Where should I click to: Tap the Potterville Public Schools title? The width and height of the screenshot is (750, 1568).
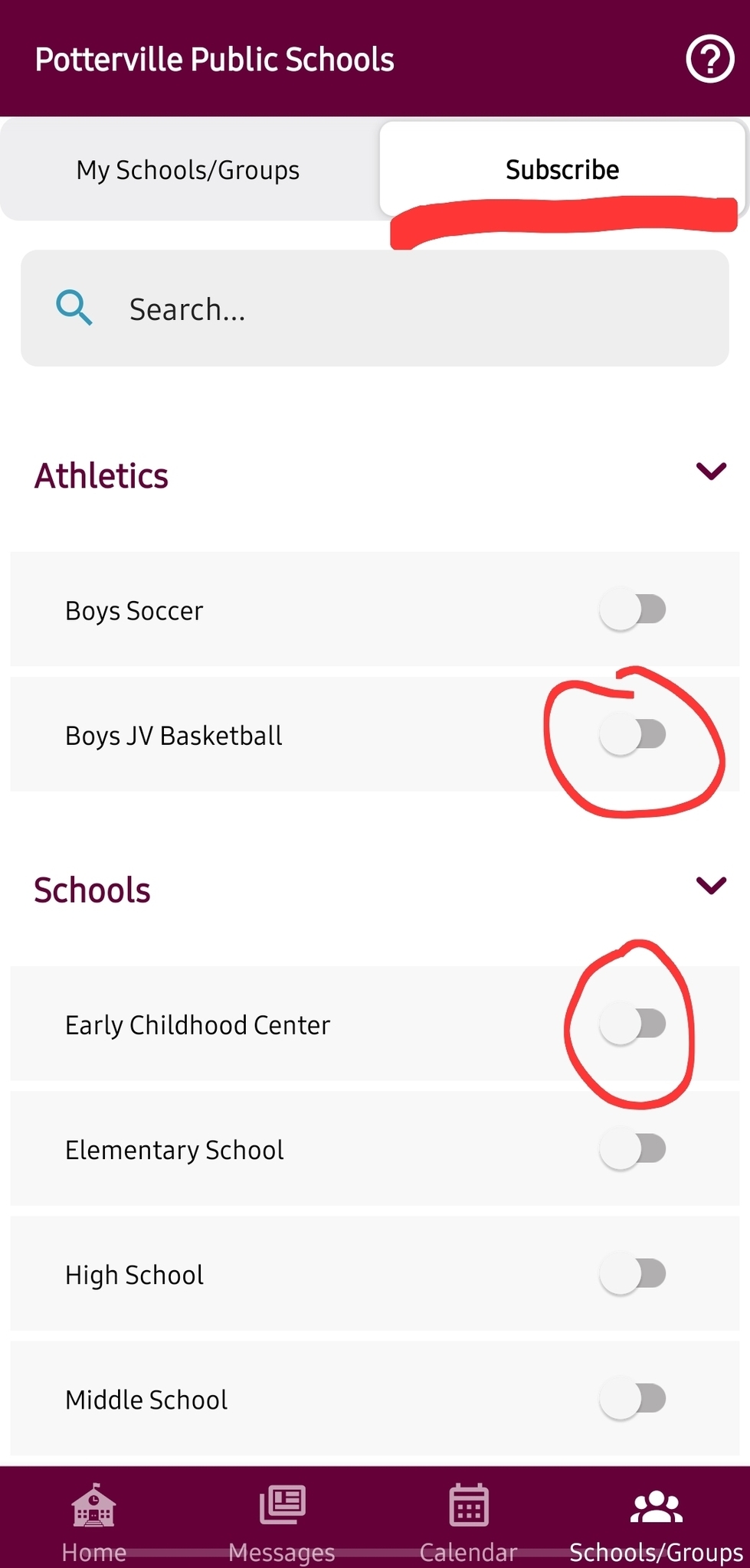point(215,60)
